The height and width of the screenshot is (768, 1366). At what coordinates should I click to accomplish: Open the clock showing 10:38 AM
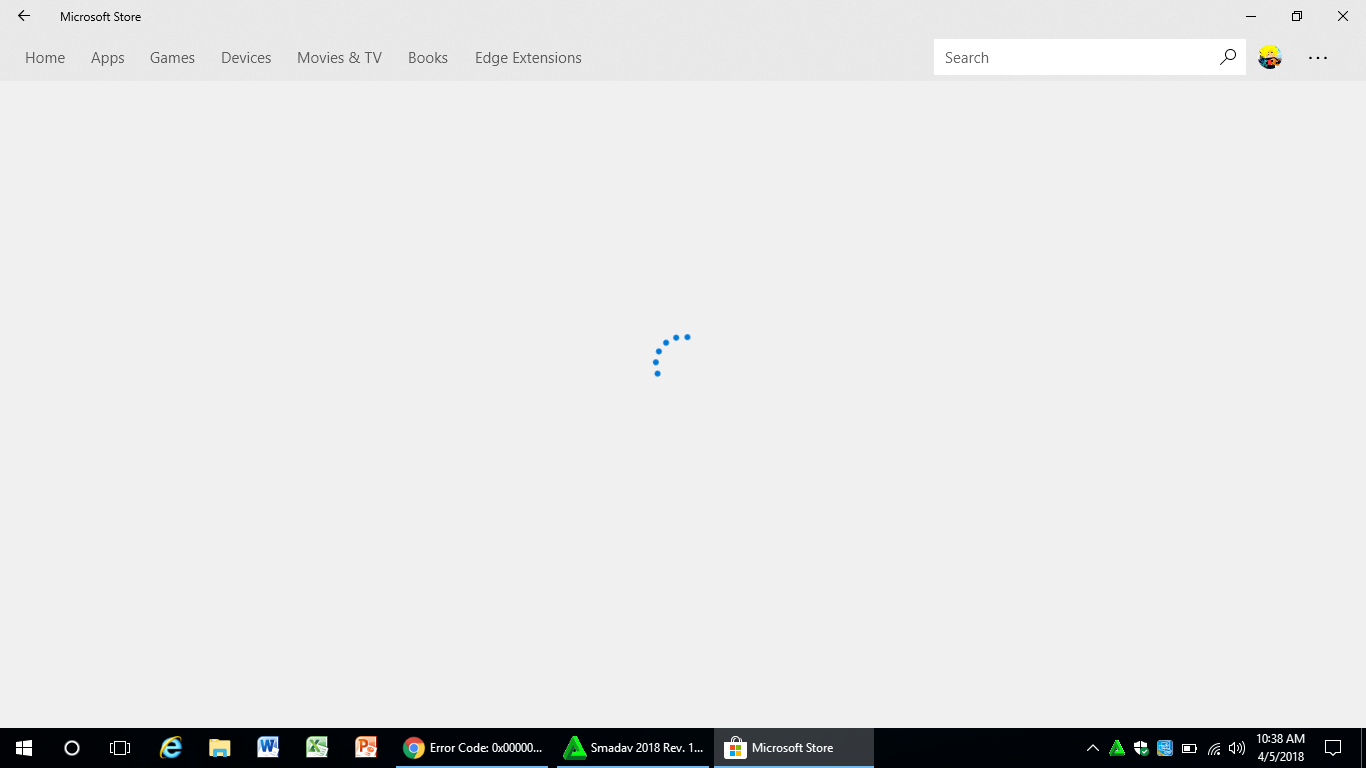[1280, 748]
